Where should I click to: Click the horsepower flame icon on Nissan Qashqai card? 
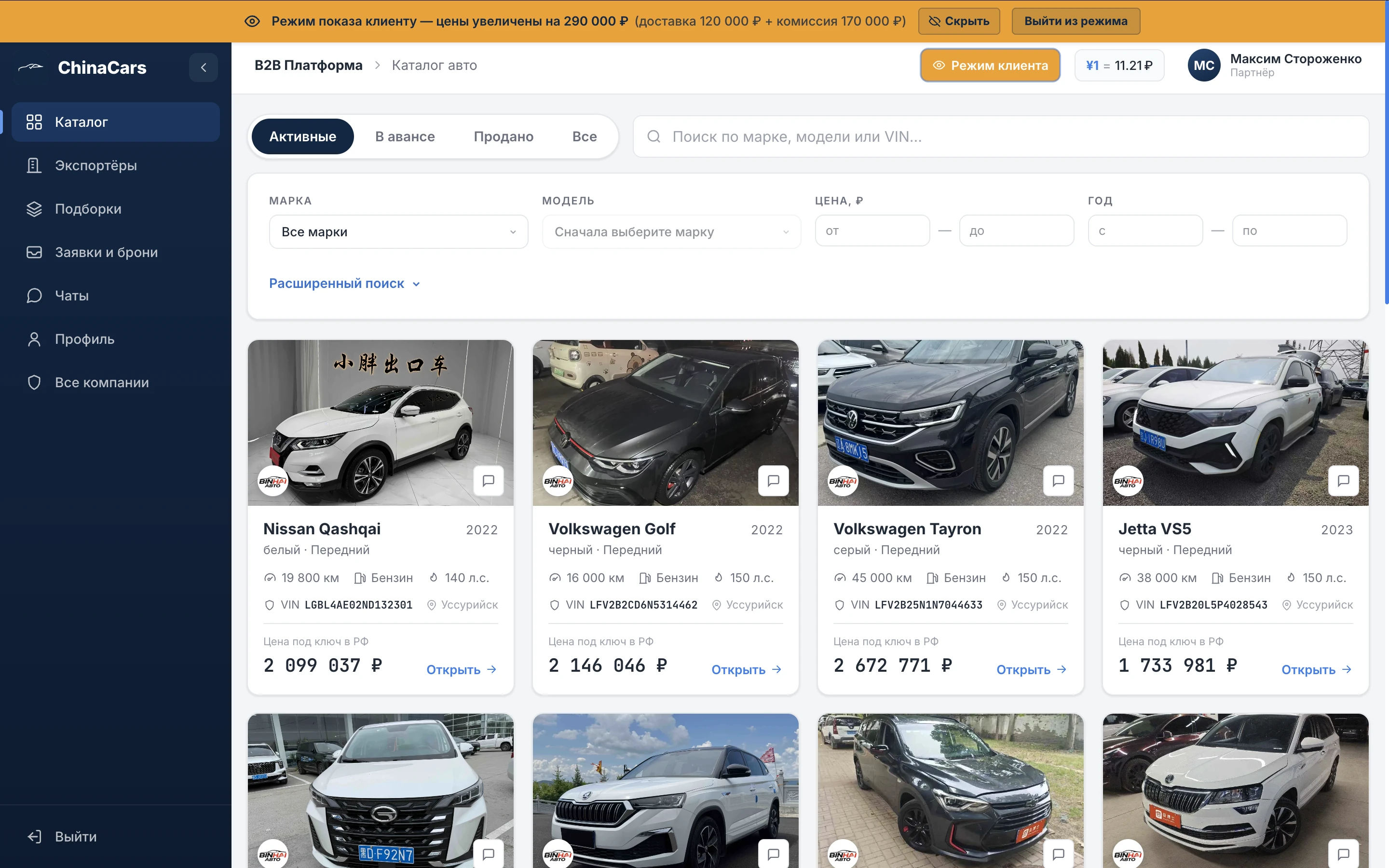(x=434, y=578)
